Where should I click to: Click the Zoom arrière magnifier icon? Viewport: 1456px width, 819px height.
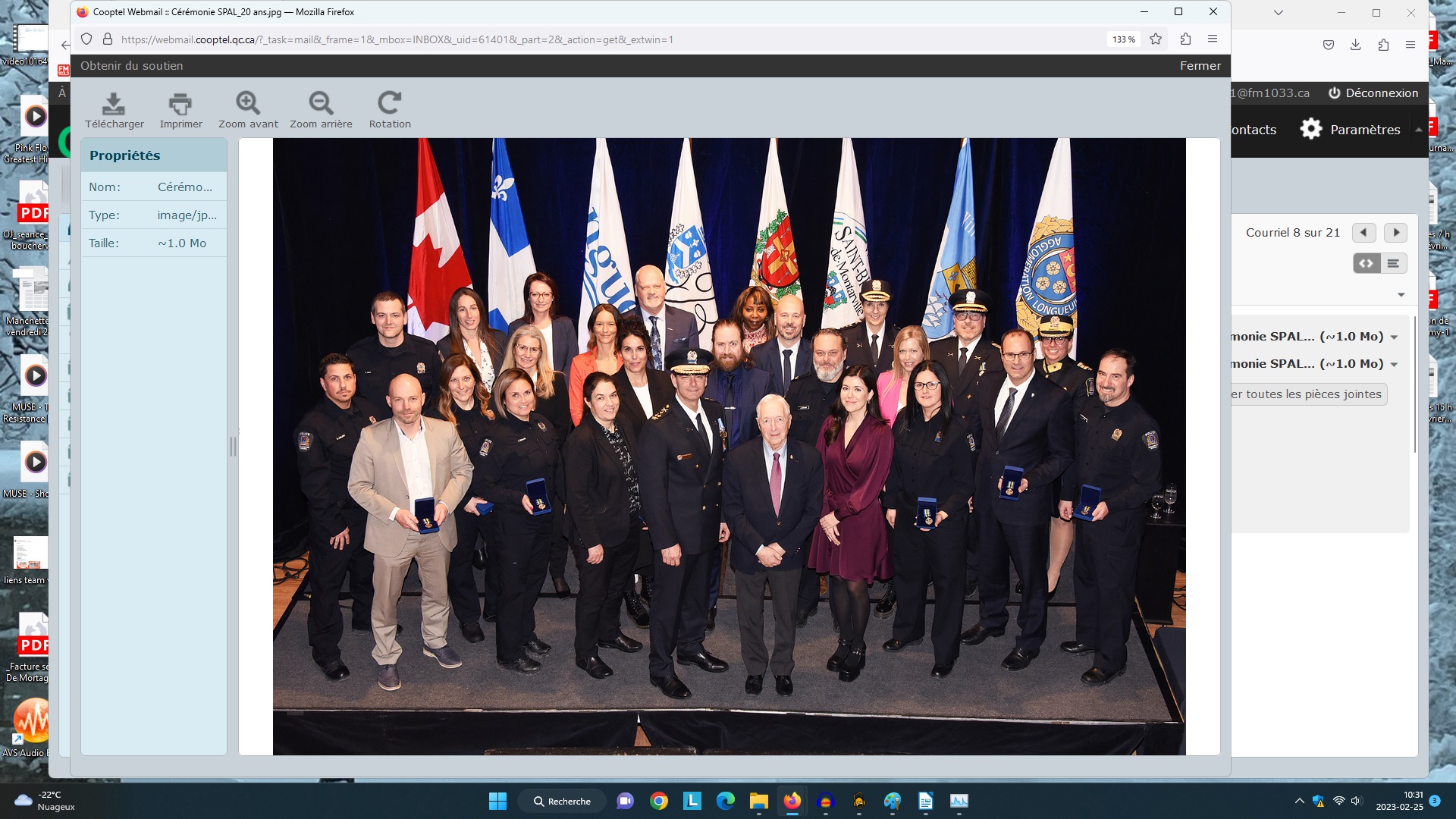coord(321,103)
